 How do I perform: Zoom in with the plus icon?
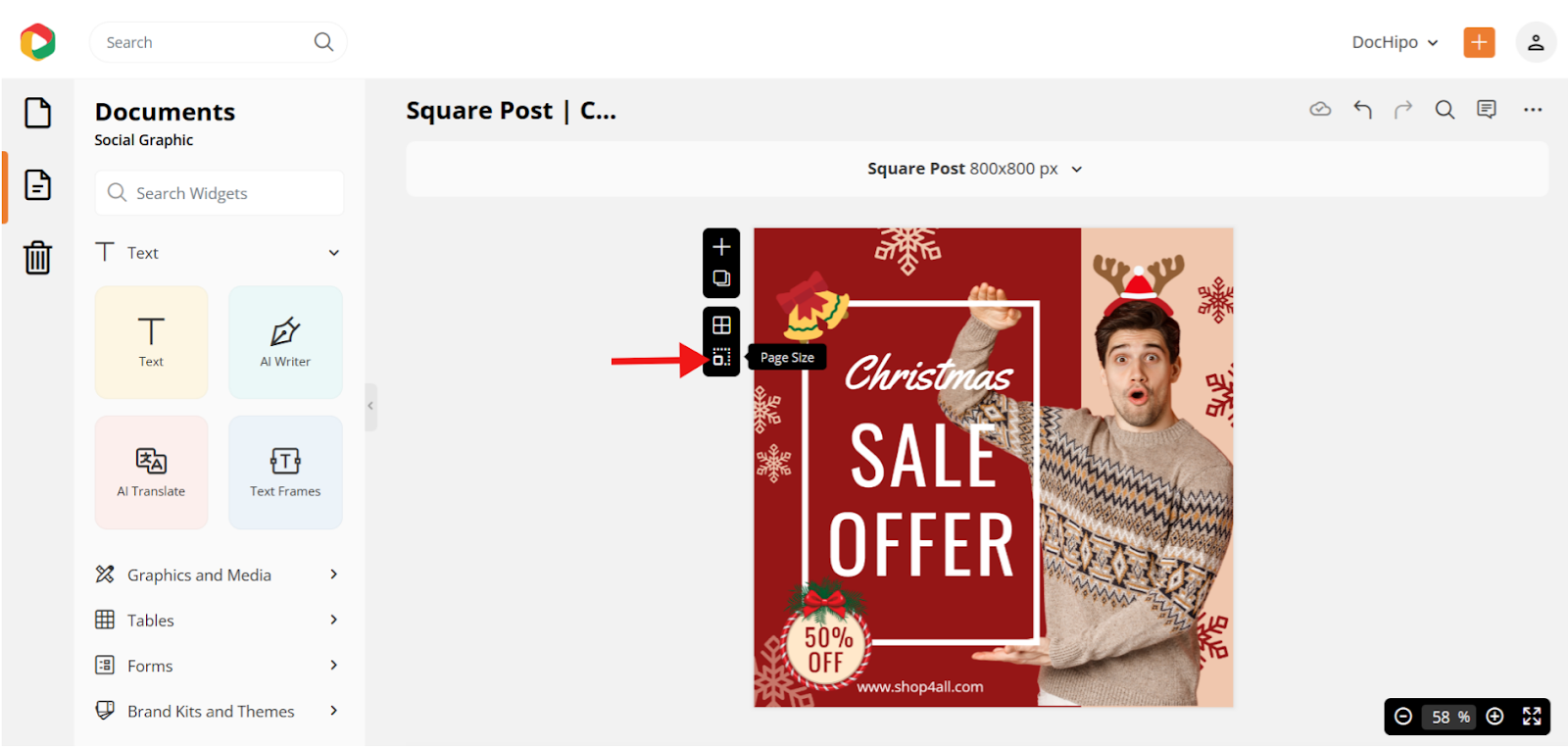1494,717
